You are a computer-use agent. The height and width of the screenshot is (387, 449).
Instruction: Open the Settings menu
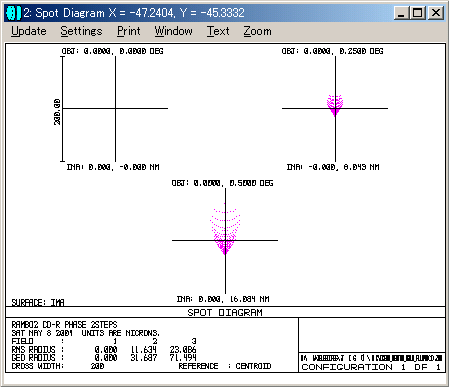click(x=81, y=31)
